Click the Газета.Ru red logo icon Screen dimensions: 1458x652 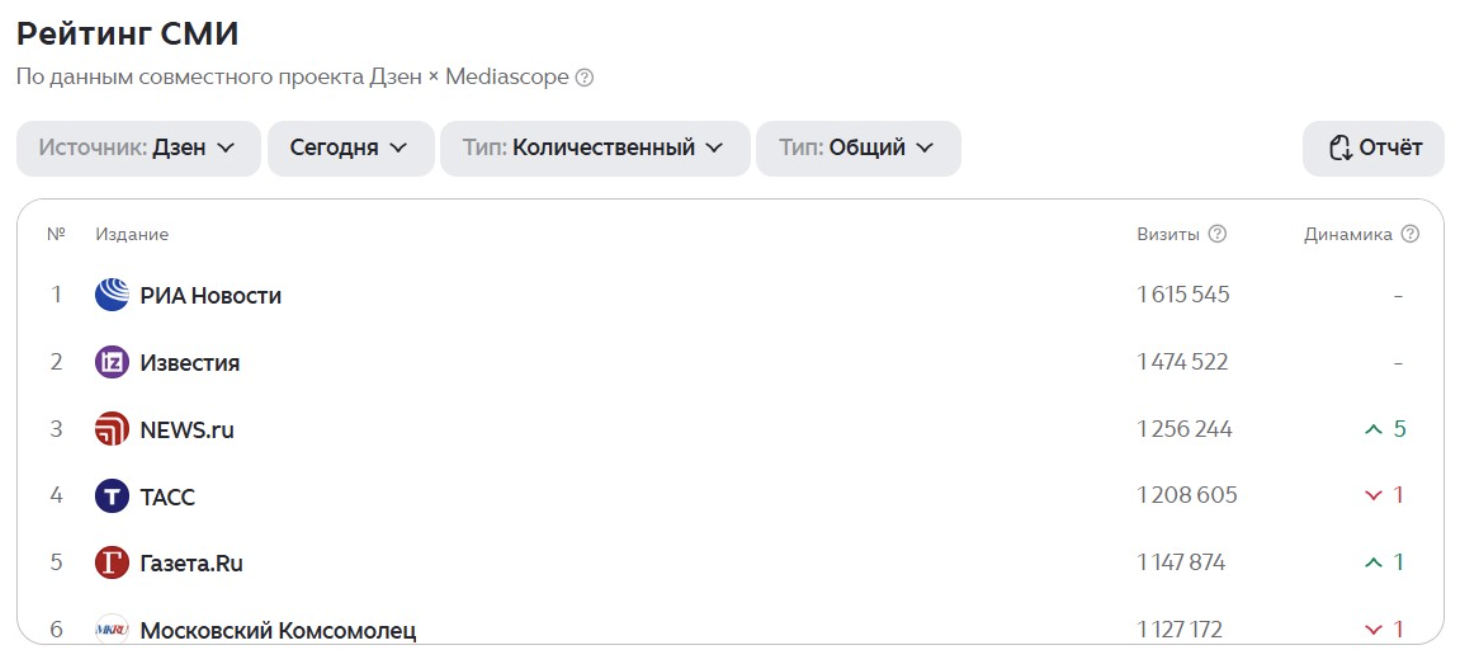pyautogui.click(x=112, y=563)
